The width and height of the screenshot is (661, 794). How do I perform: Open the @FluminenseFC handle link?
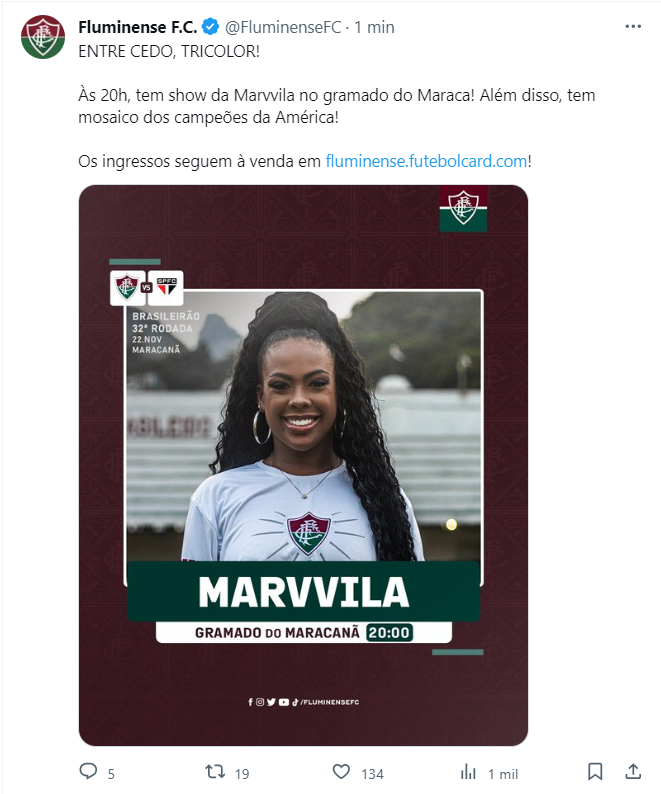[283, 27]
